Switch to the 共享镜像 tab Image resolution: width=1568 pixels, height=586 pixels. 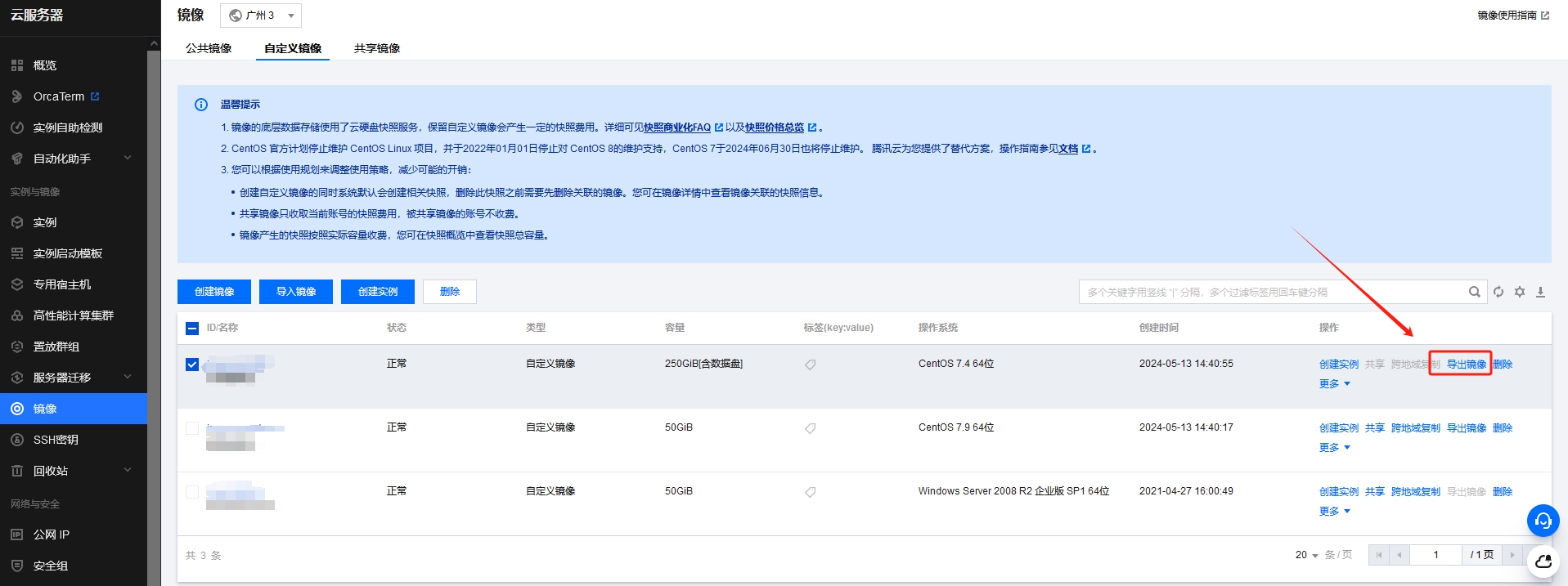point(377,48)
